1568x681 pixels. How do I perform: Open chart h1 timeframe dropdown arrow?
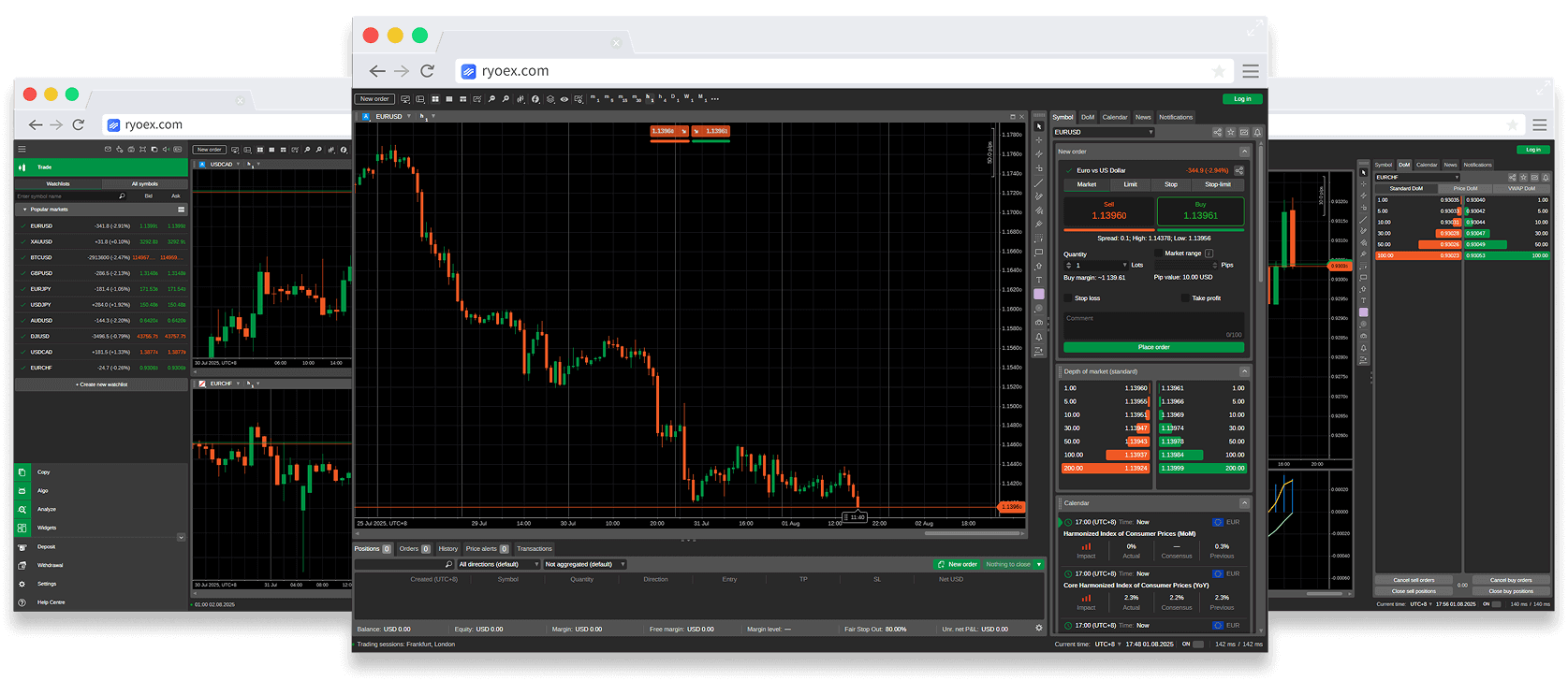point(433,116)
